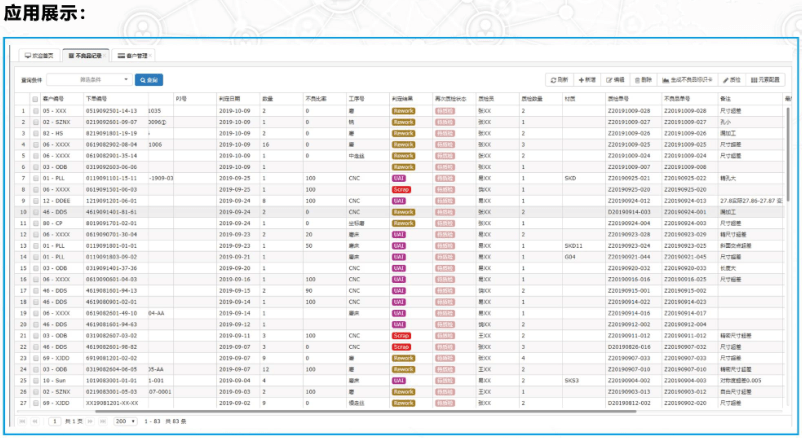Select row number 10 cell
Image resolution: width=802 pixels, height=438 pixels.
coord(23,212)
